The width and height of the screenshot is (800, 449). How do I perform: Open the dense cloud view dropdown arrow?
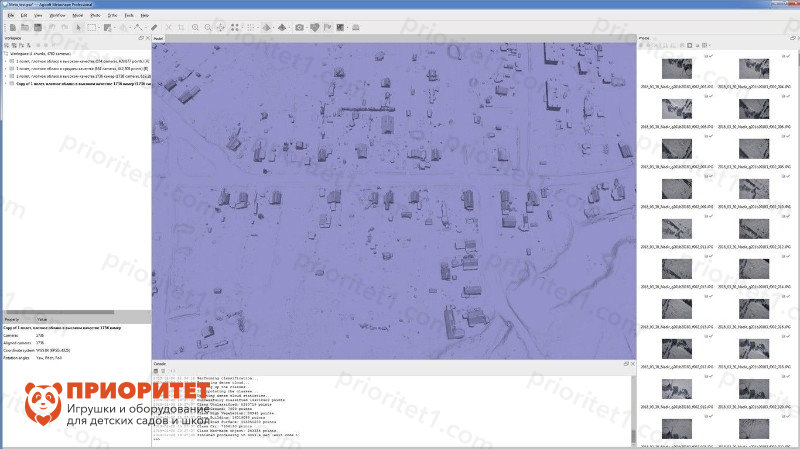click(x=258, y=28)
